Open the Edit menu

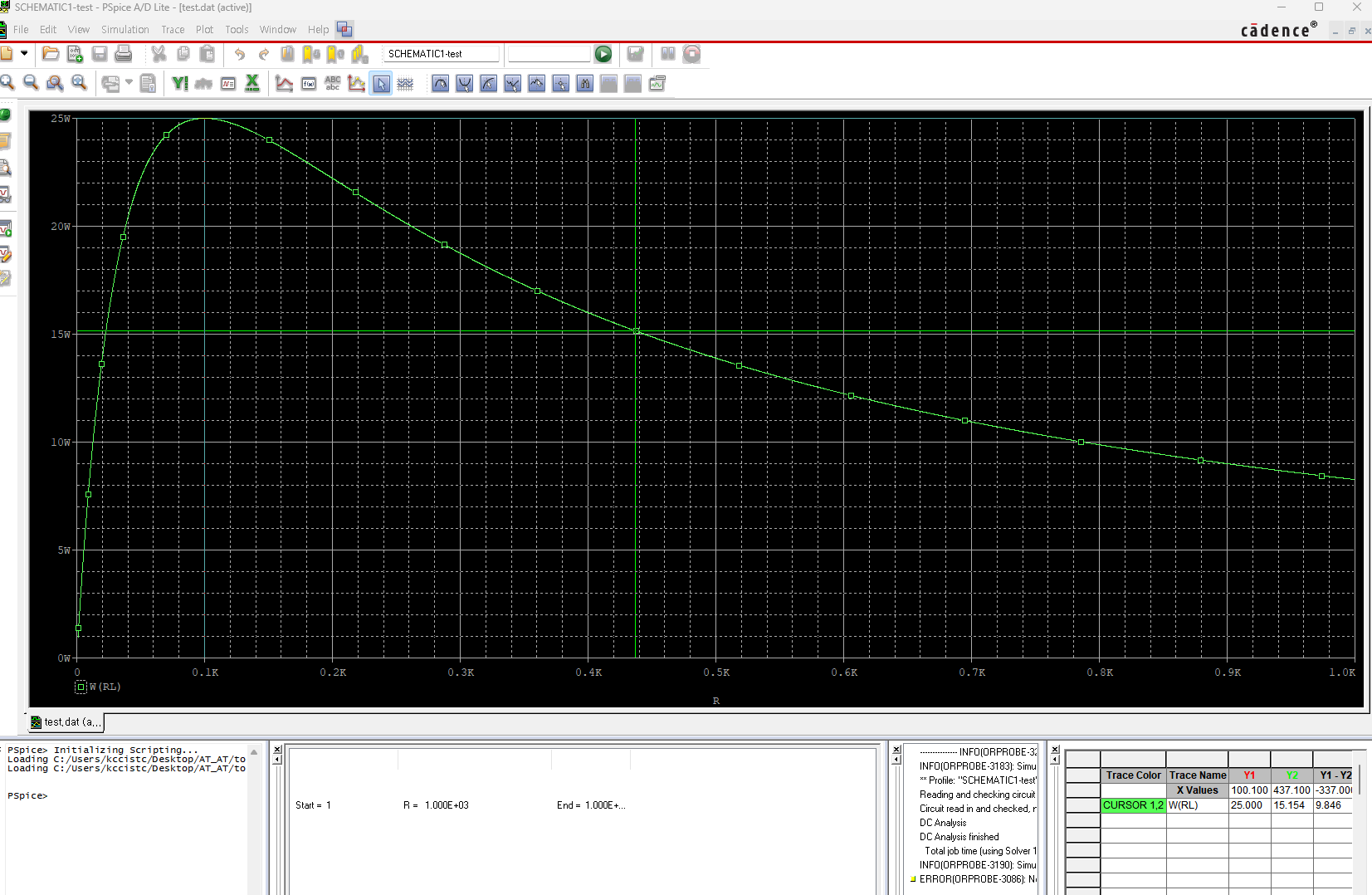(48, 30)
